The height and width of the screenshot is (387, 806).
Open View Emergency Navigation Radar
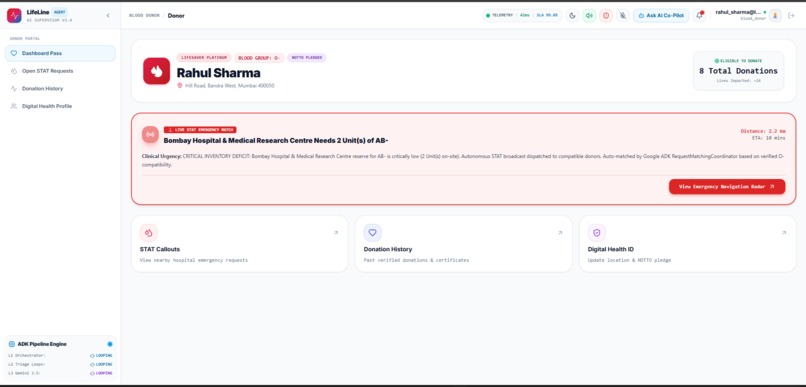coord(727,187)
